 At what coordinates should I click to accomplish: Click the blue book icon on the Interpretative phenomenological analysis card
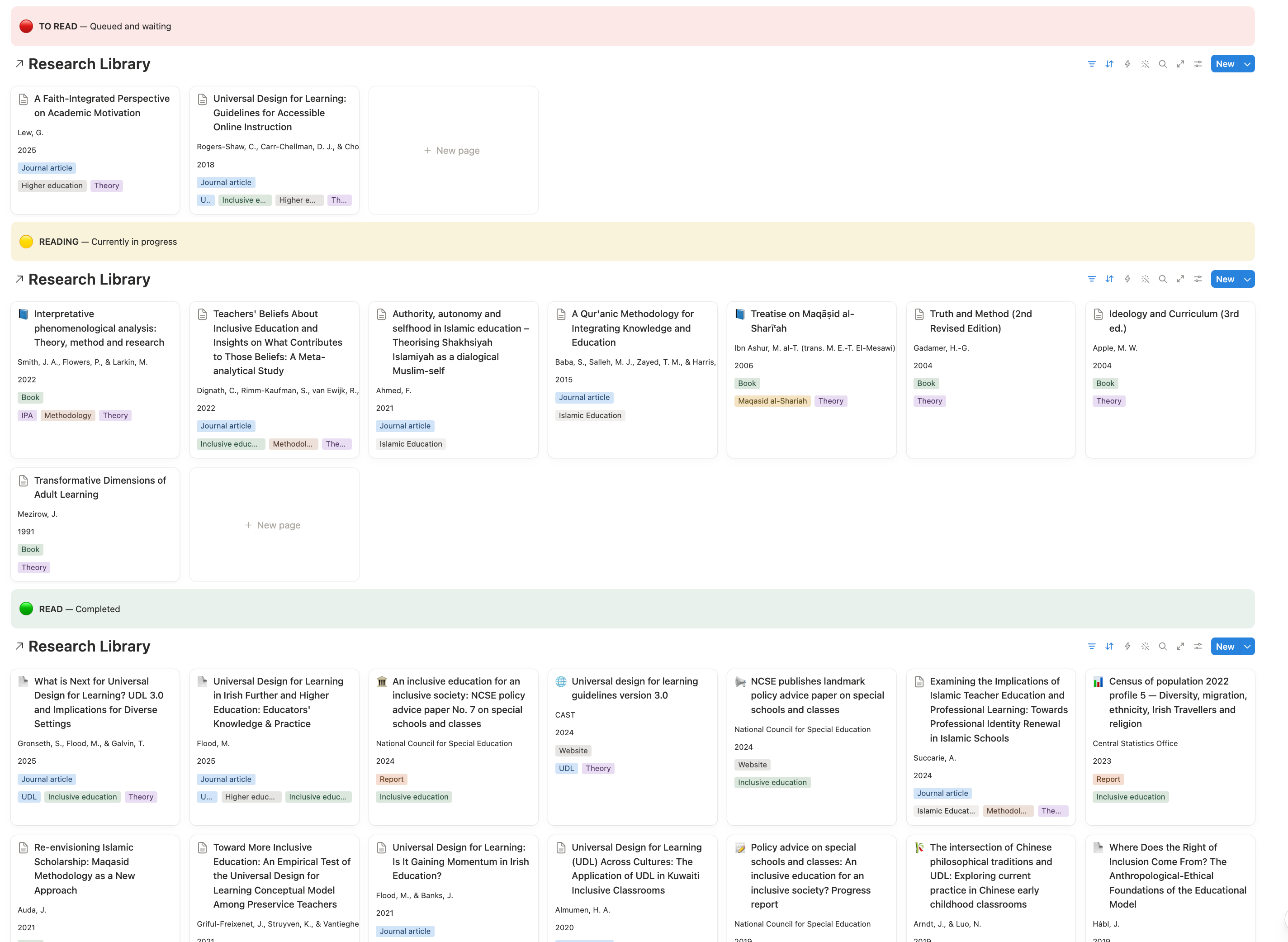click(x=24, y=314)
